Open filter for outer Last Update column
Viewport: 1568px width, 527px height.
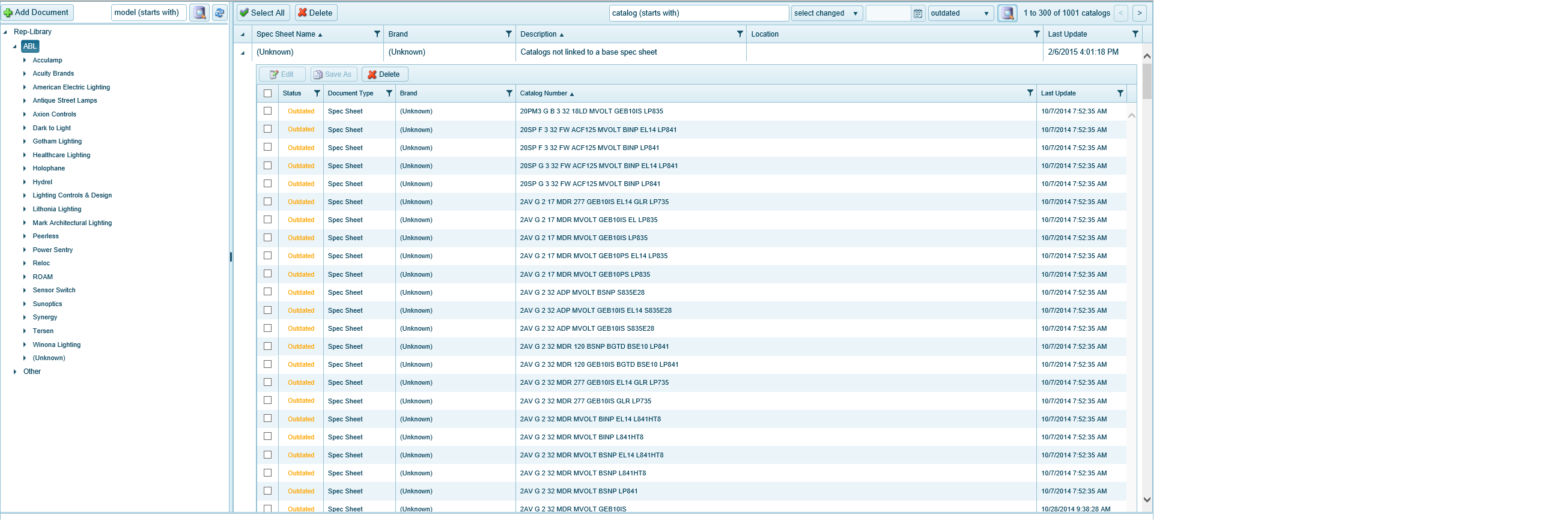1135,34
